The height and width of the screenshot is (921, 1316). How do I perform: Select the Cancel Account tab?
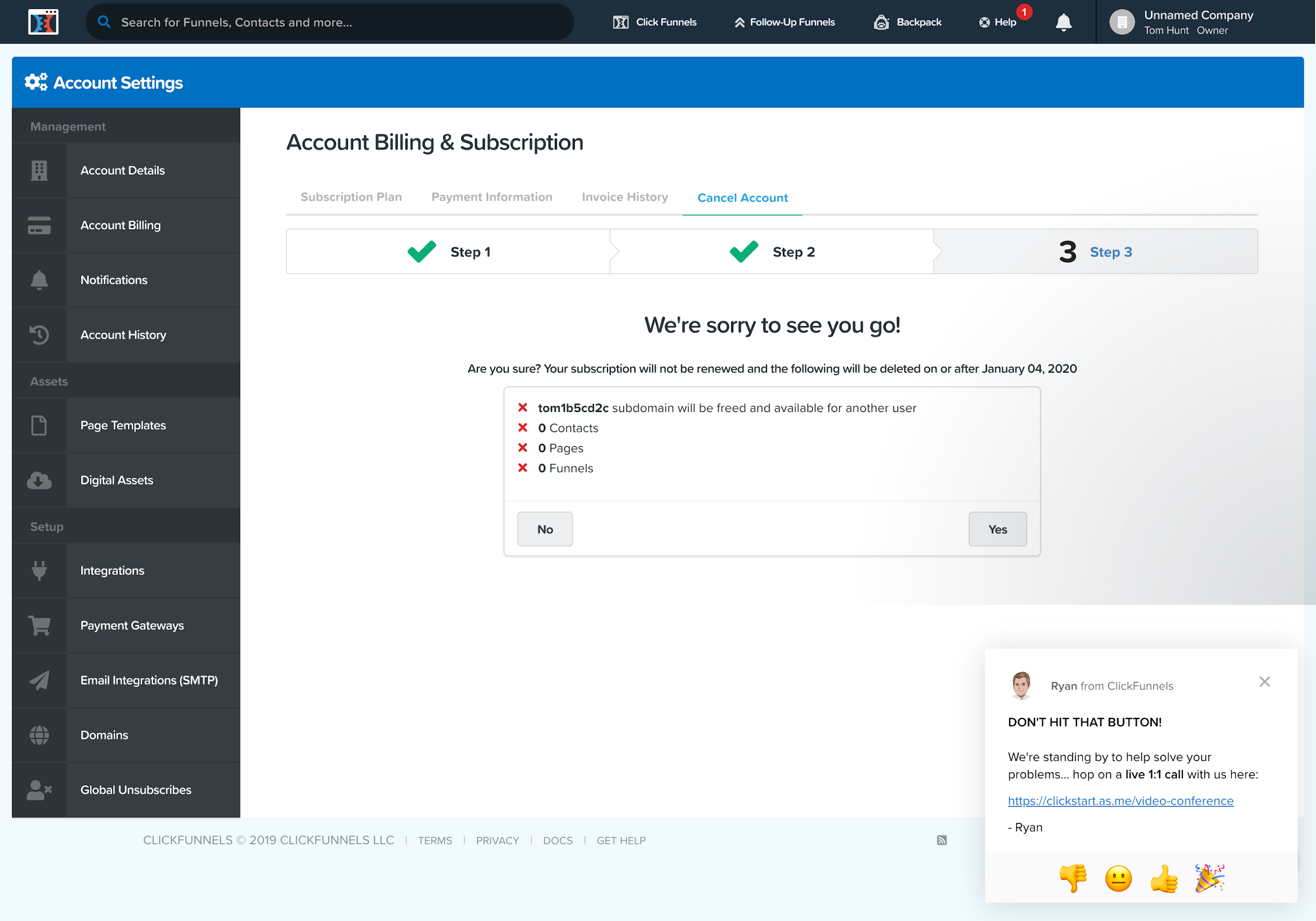point(742,197)
